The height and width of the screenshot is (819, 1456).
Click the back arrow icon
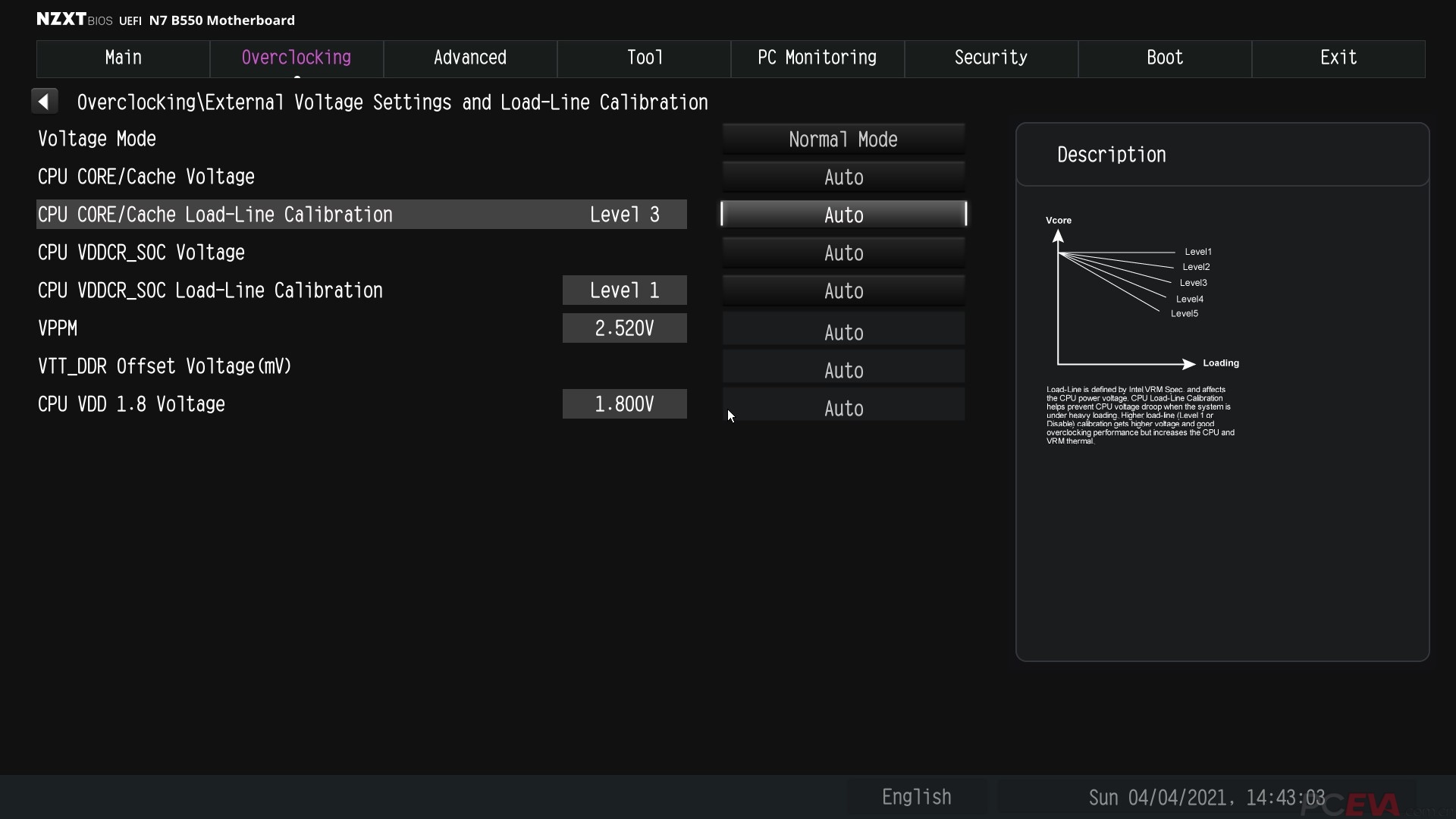44,101
